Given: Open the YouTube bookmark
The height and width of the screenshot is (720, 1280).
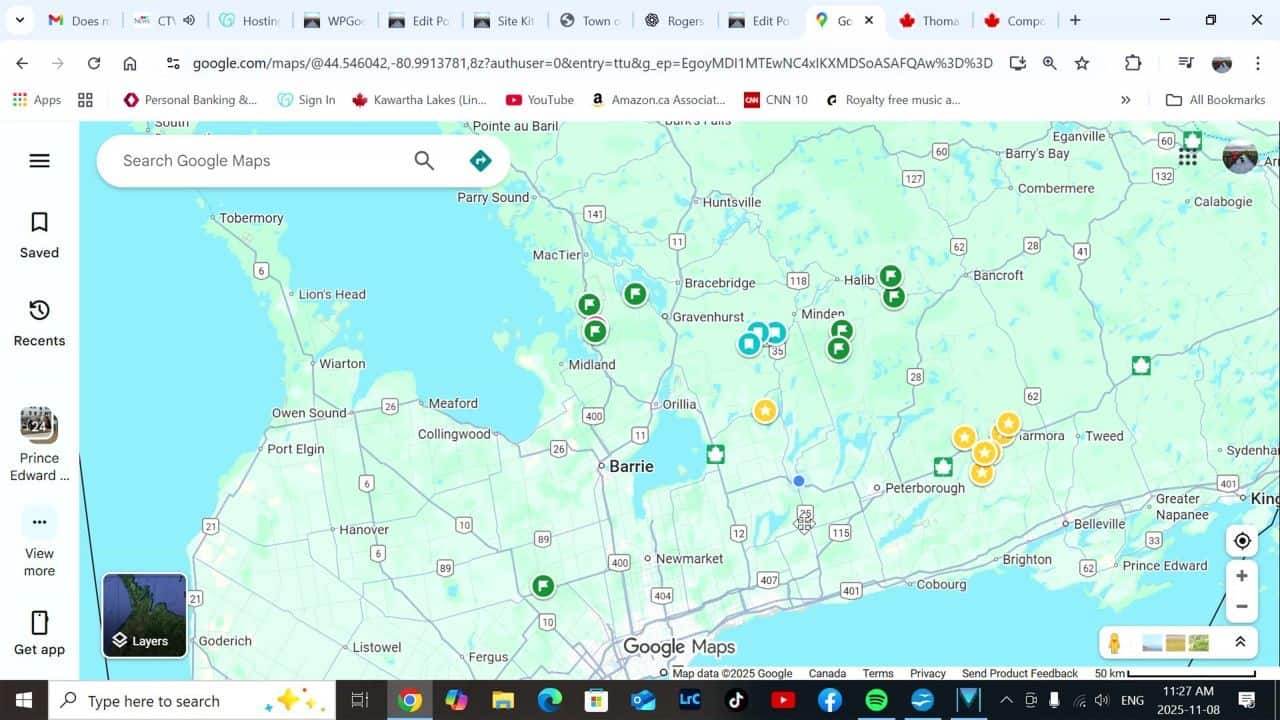Looking at the screenshot, I should pyautogui.click(x=540, y=100).
